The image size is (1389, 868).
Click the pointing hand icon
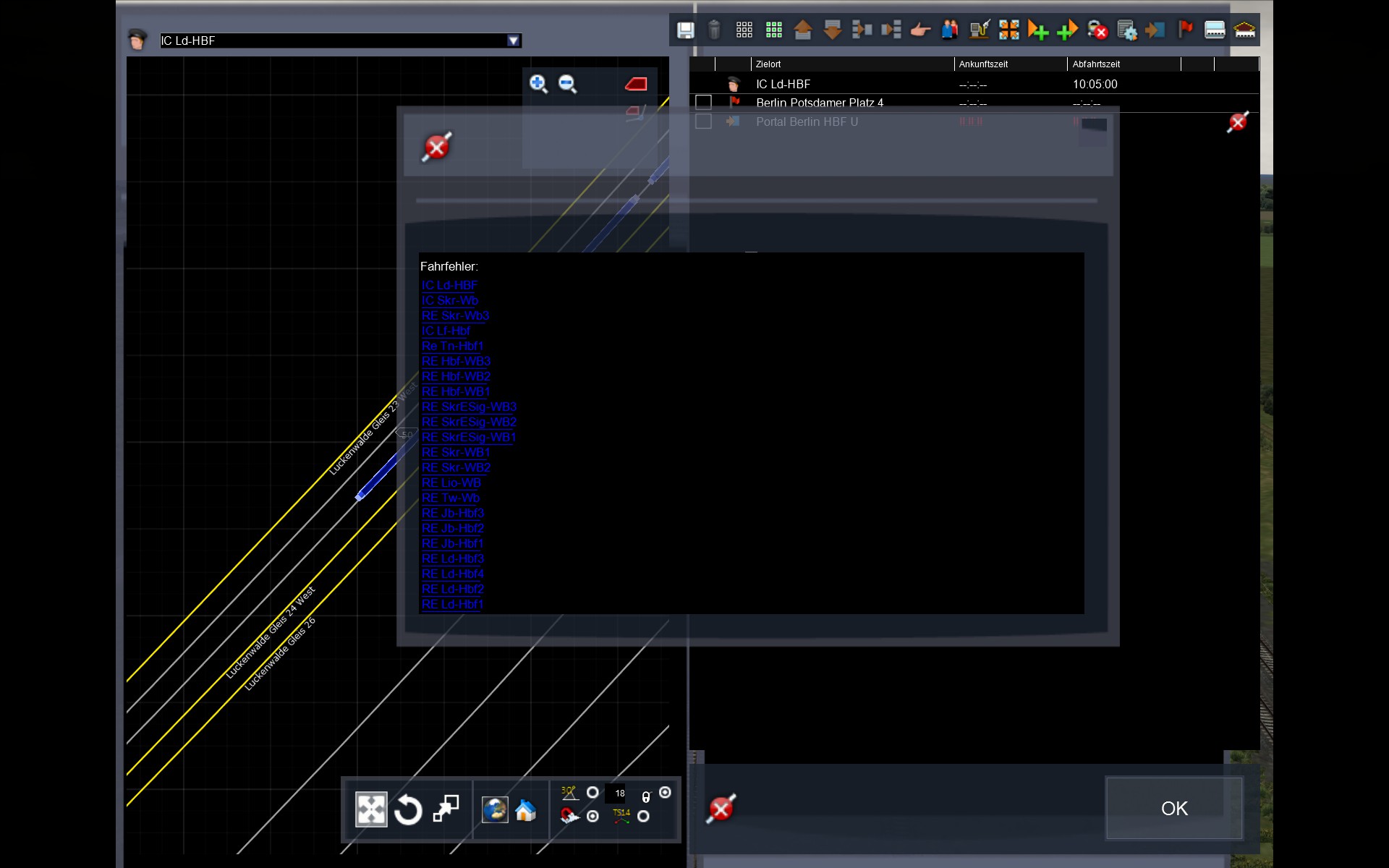tap(920, 30)
